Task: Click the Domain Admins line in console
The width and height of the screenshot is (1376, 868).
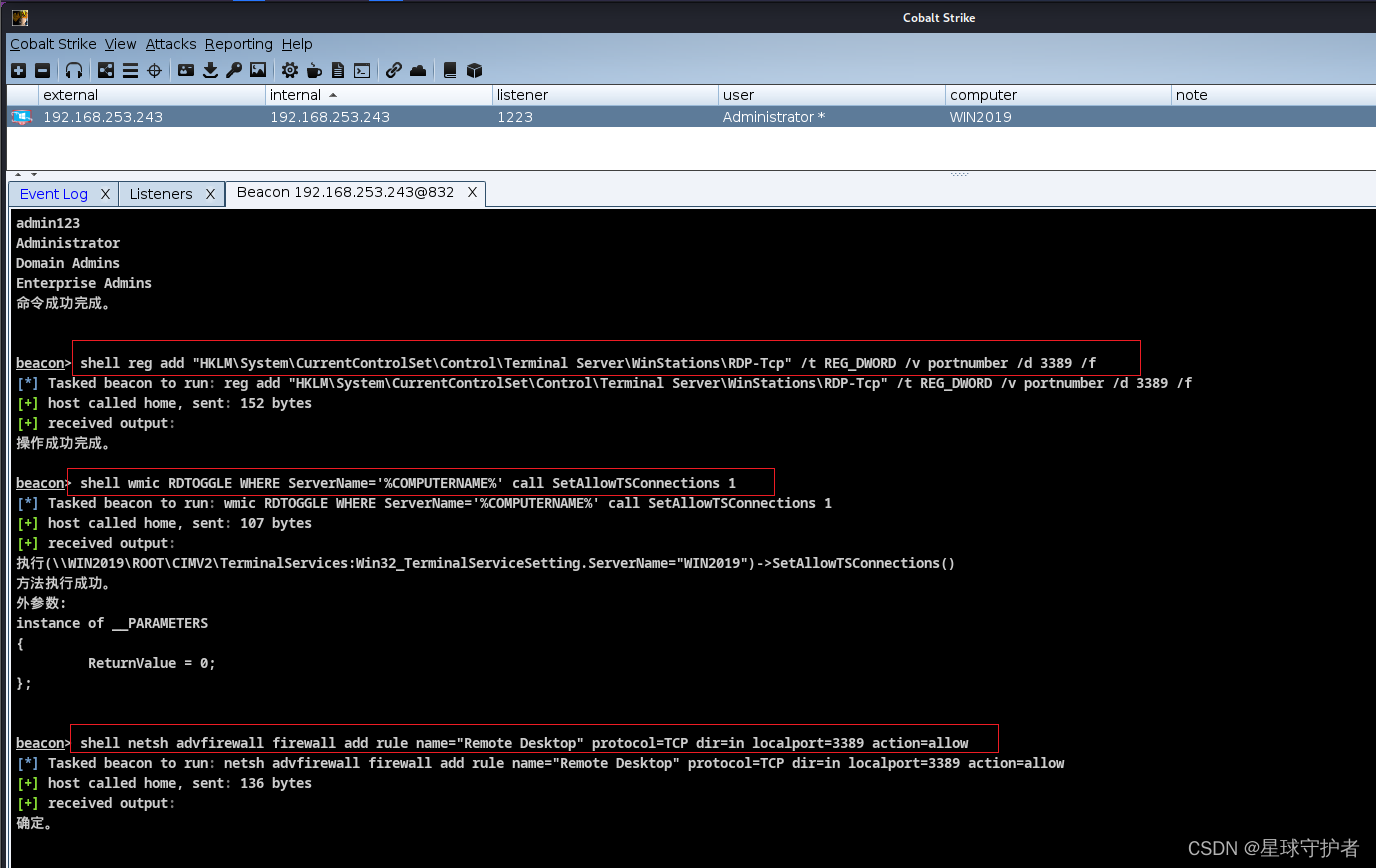Action: (x=68, y=263)
